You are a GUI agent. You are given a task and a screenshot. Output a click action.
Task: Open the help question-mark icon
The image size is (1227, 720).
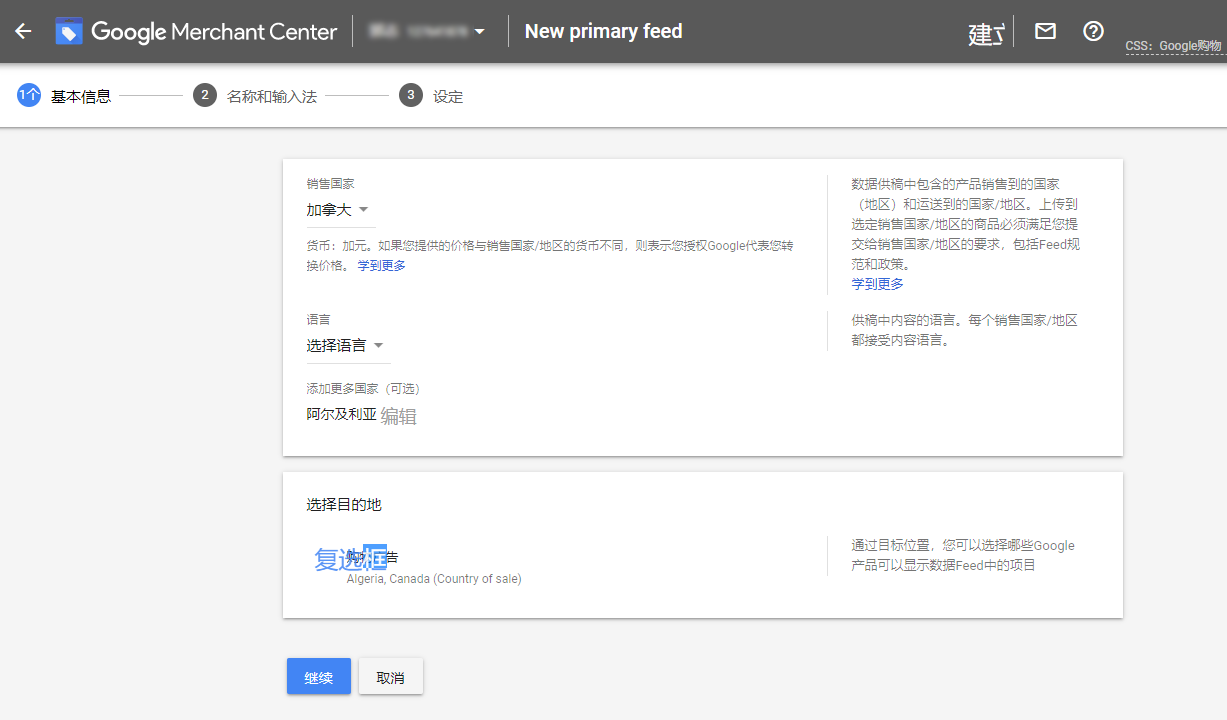coord(1094,31)
